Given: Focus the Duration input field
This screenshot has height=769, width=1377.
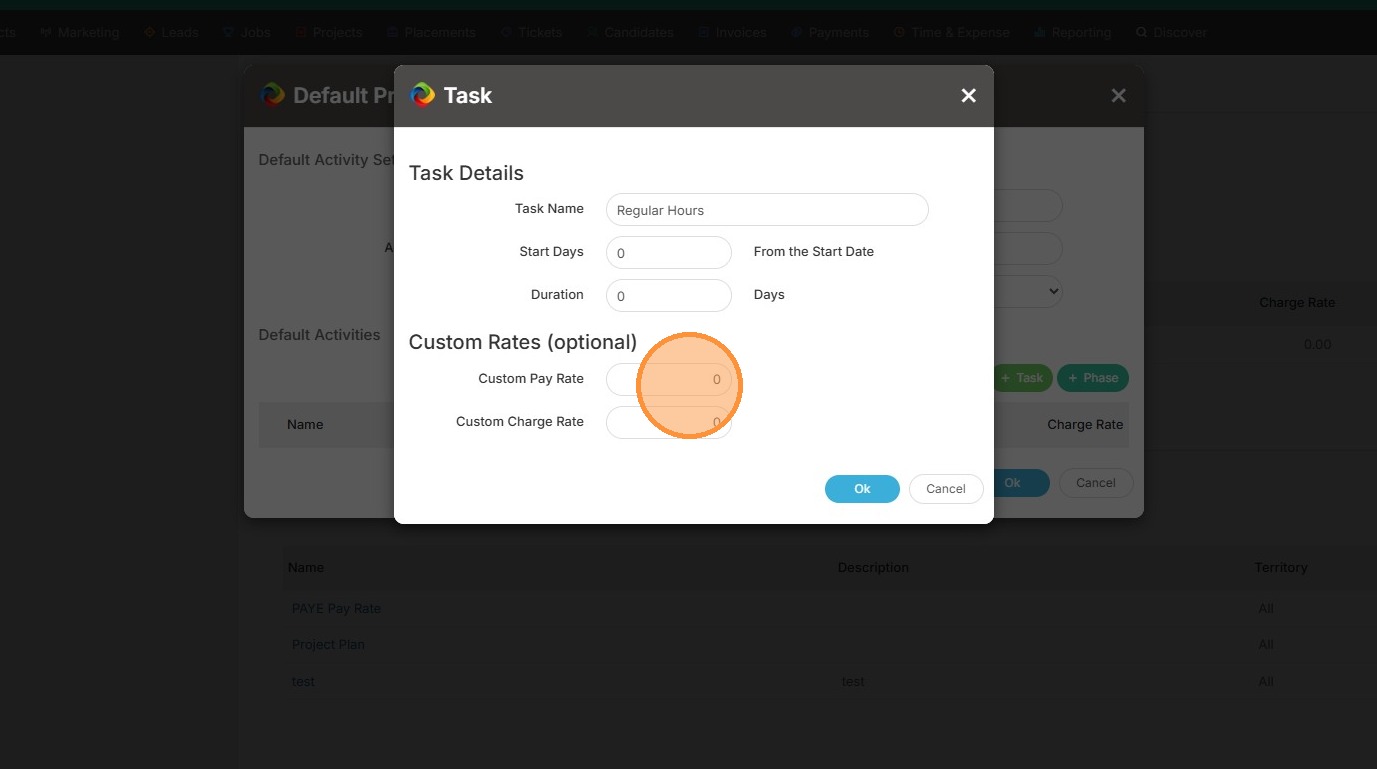Looking at the screenshot, I should click(669, 296).
